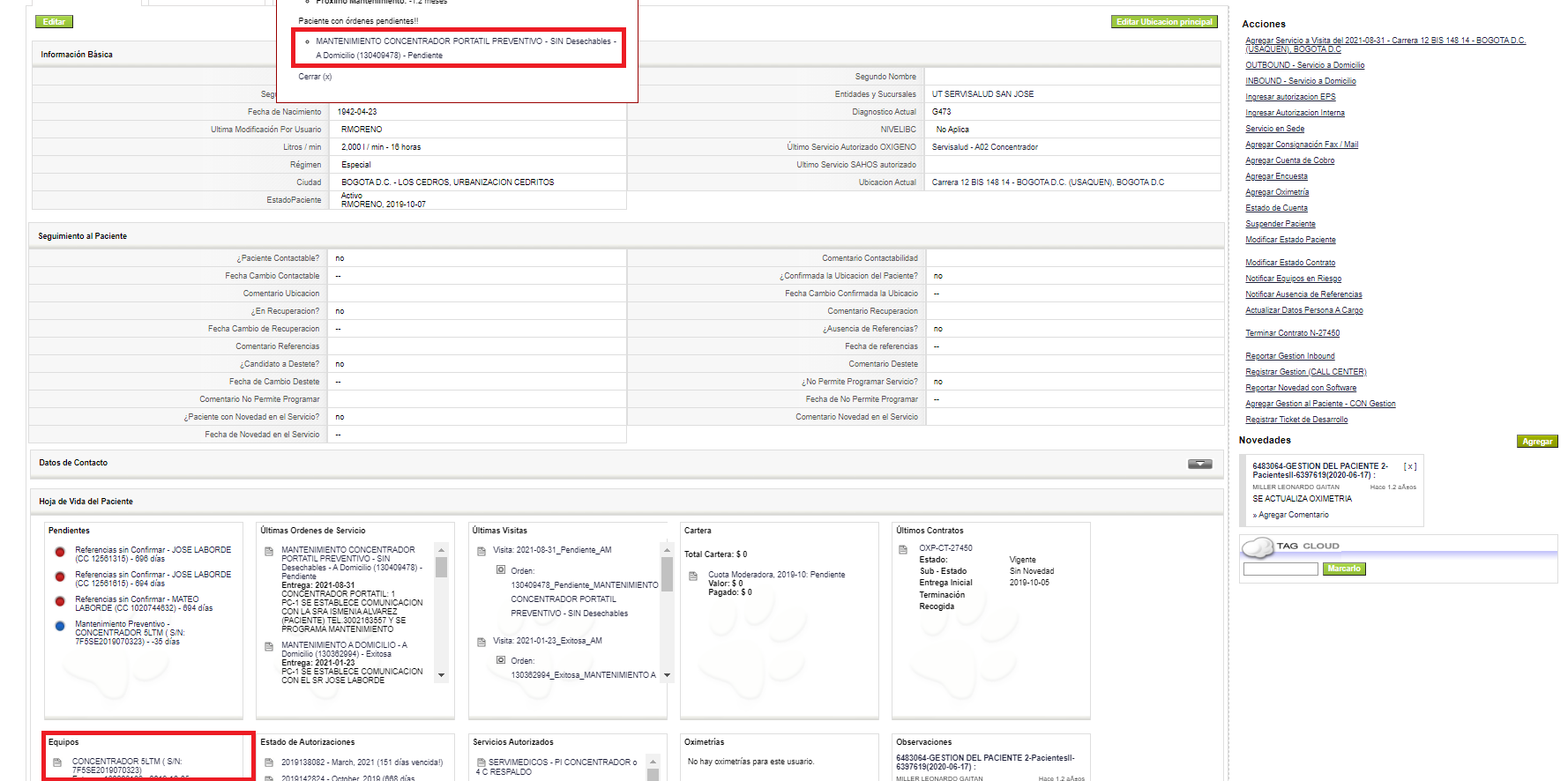The height and width of the screenshot is (781, 1568).
Task: Click the Agregar button beside Novedades
Action: pos(1537,442)
